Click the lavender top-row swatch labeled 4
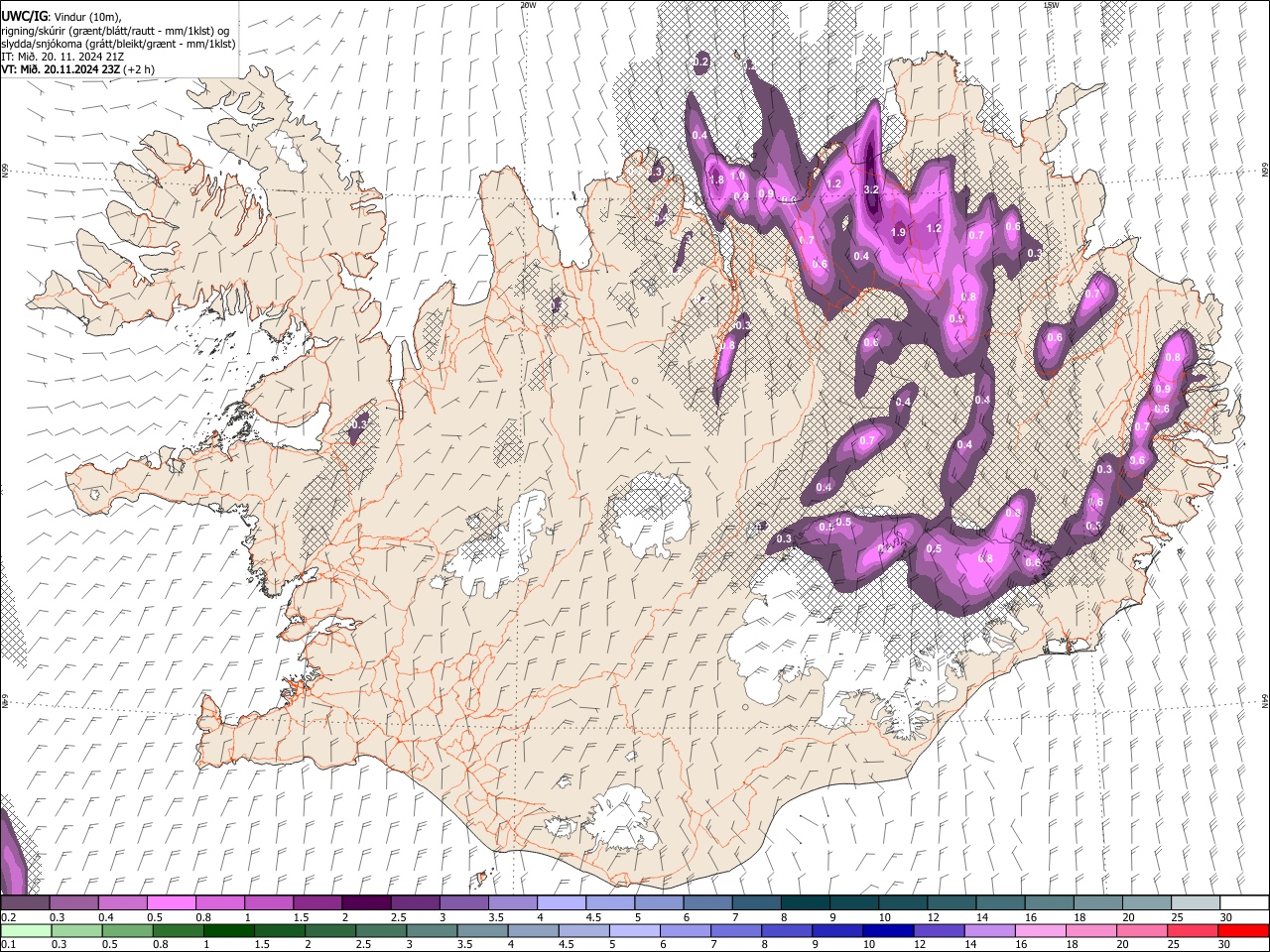Screen dimensions: 1270x952 tap(560, 902)
